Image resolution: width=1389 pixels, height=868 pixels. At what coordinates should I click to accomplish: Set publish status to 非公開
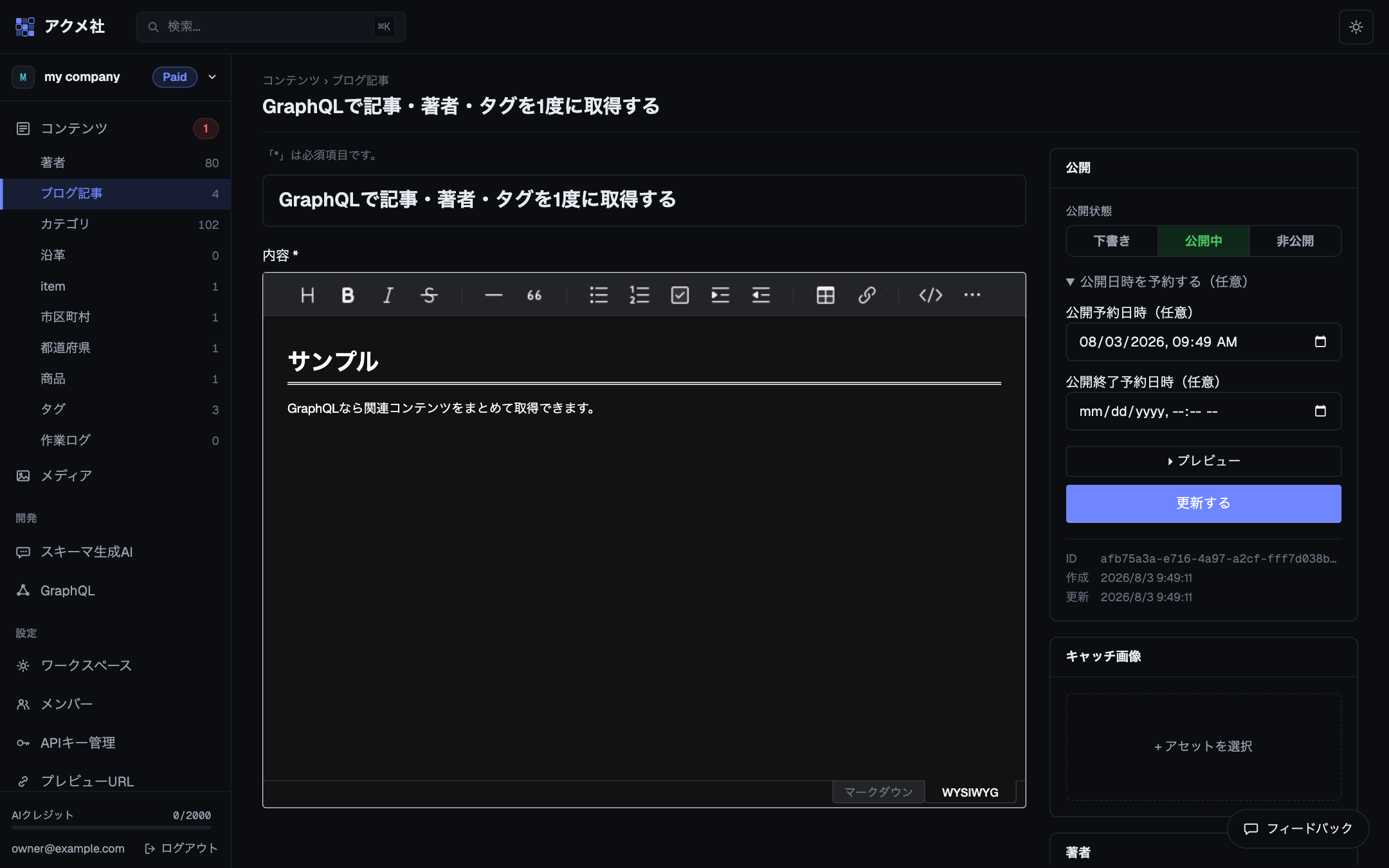click(1295, 241)
